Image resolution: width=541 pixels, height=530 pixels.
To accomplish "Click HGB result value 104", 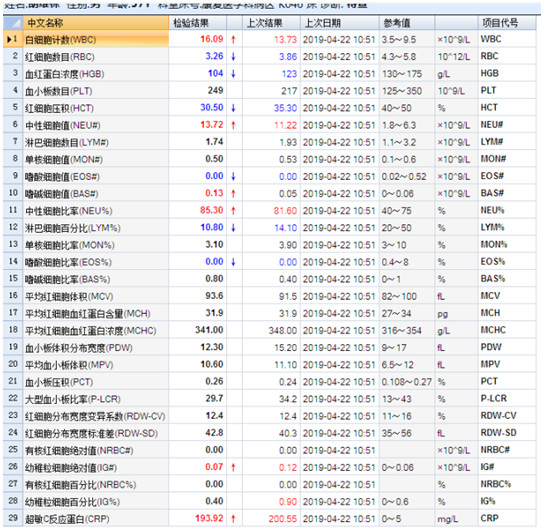I will (215, 73).
